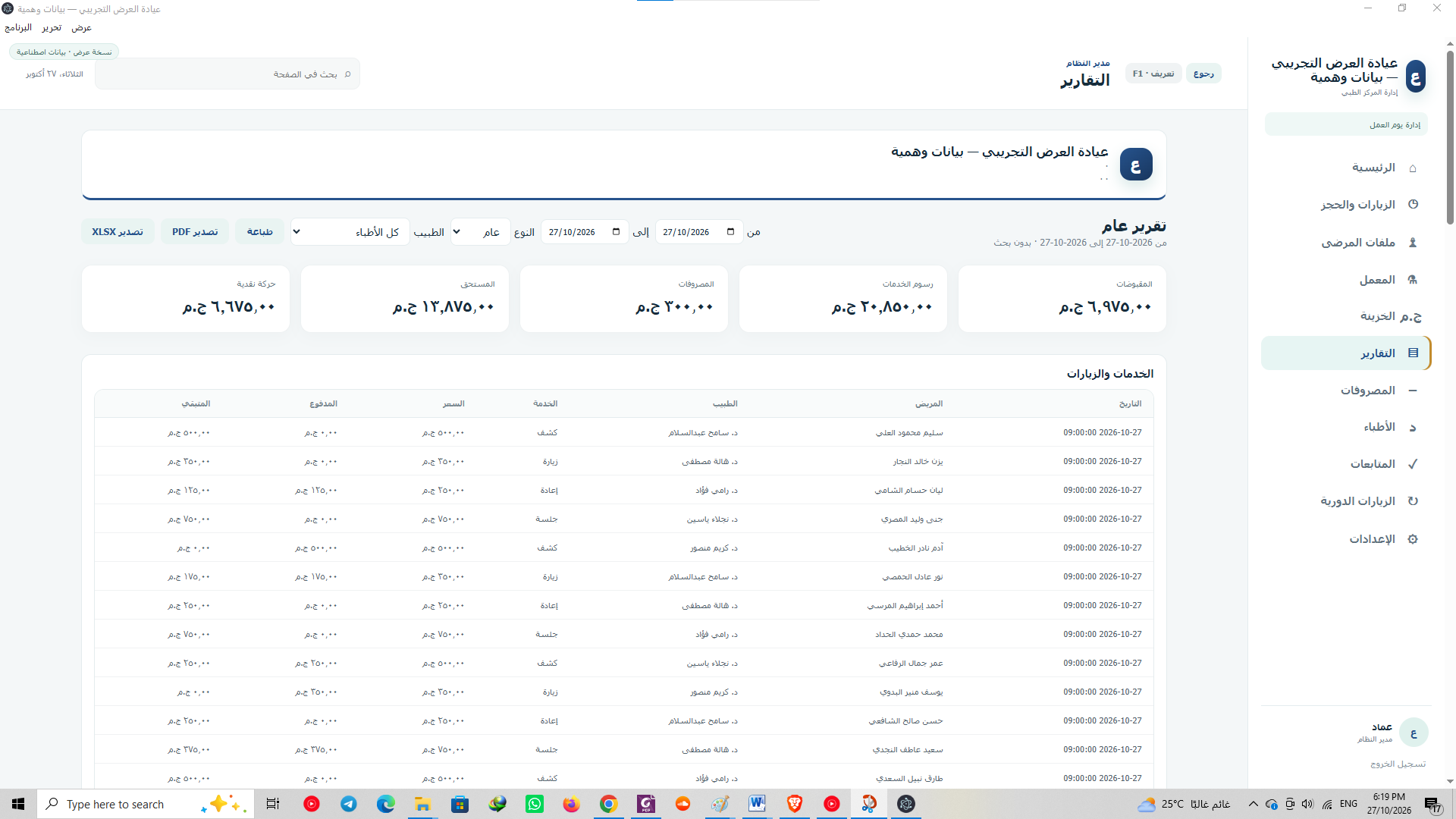Open الرئيسية home icon in sidebar

1413,168
